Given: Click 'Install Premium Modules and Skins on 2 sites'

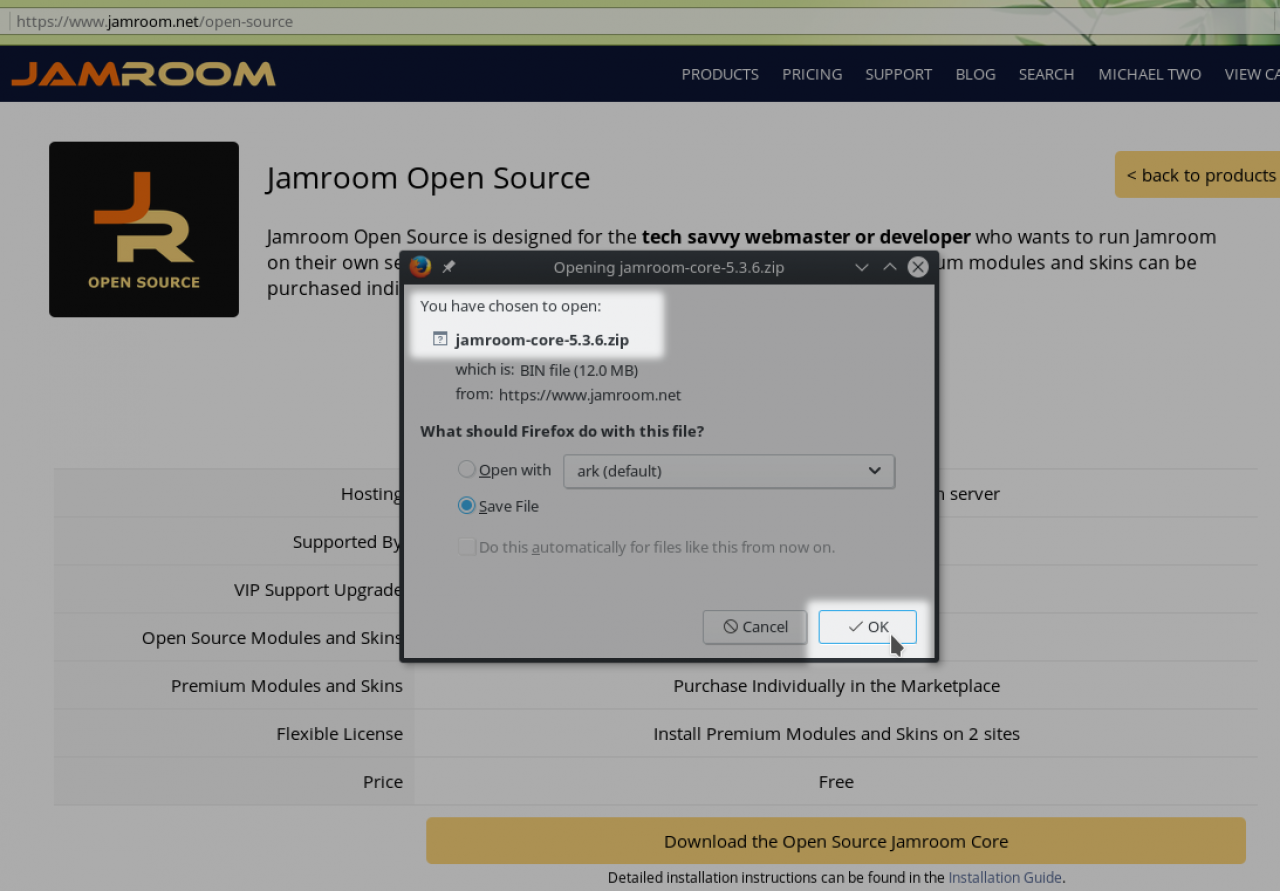Looking at the screenshot, I should pyautogui.click(x=837, y=734).
